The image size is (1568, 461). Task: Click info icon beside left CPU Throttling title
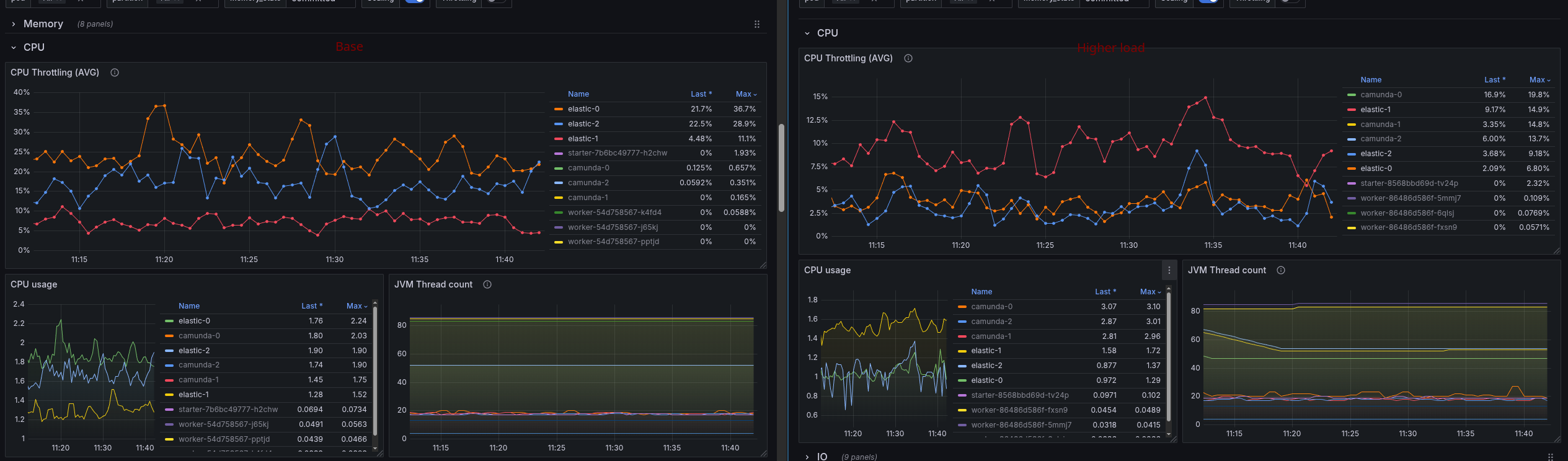point(115,72)
